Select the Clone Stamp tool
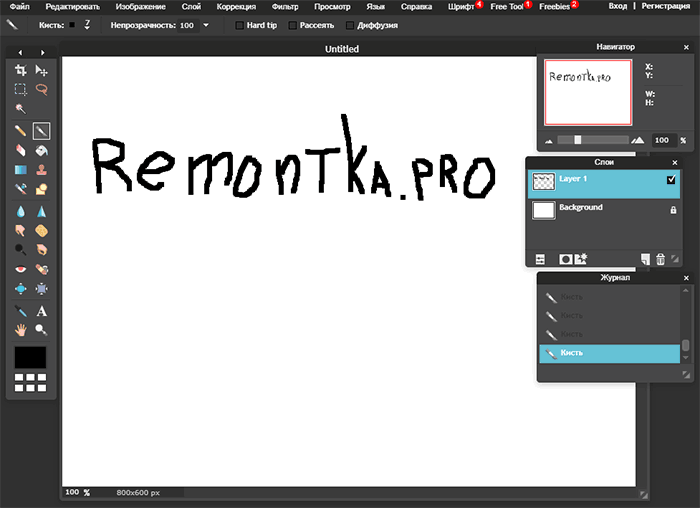This screenshot has height=508, width=700. (x=42, y=170)
